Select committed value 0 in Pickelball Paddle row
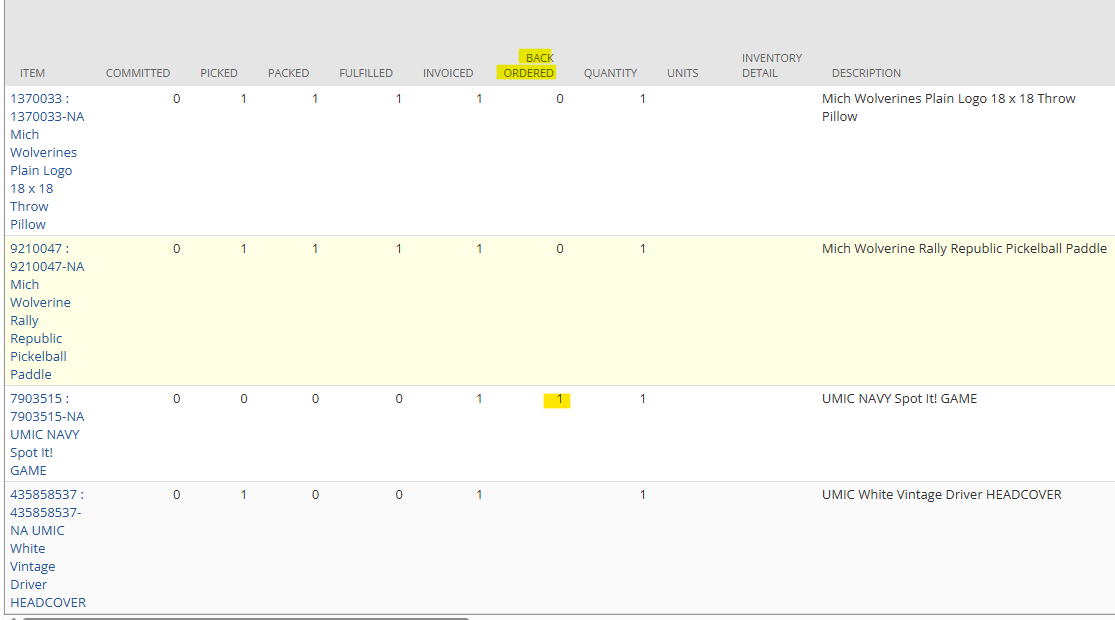The image size is (1115, 620). (176, 249)
